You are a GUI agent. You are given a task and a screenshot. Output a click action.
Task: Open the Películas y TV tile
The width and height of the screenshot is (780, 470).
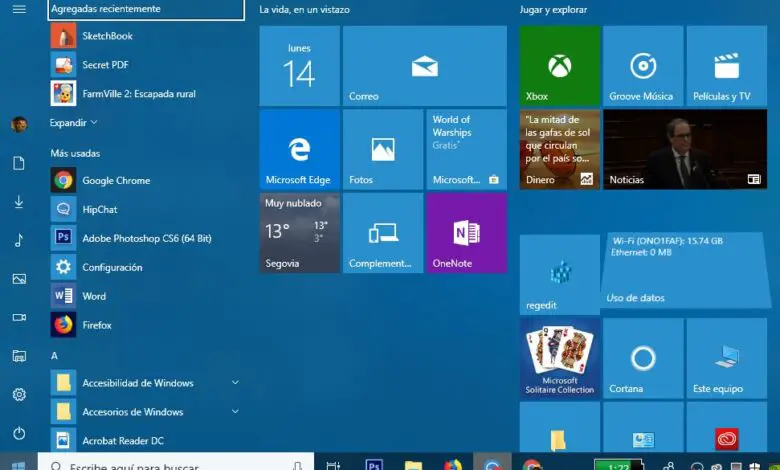click(727, 66)
